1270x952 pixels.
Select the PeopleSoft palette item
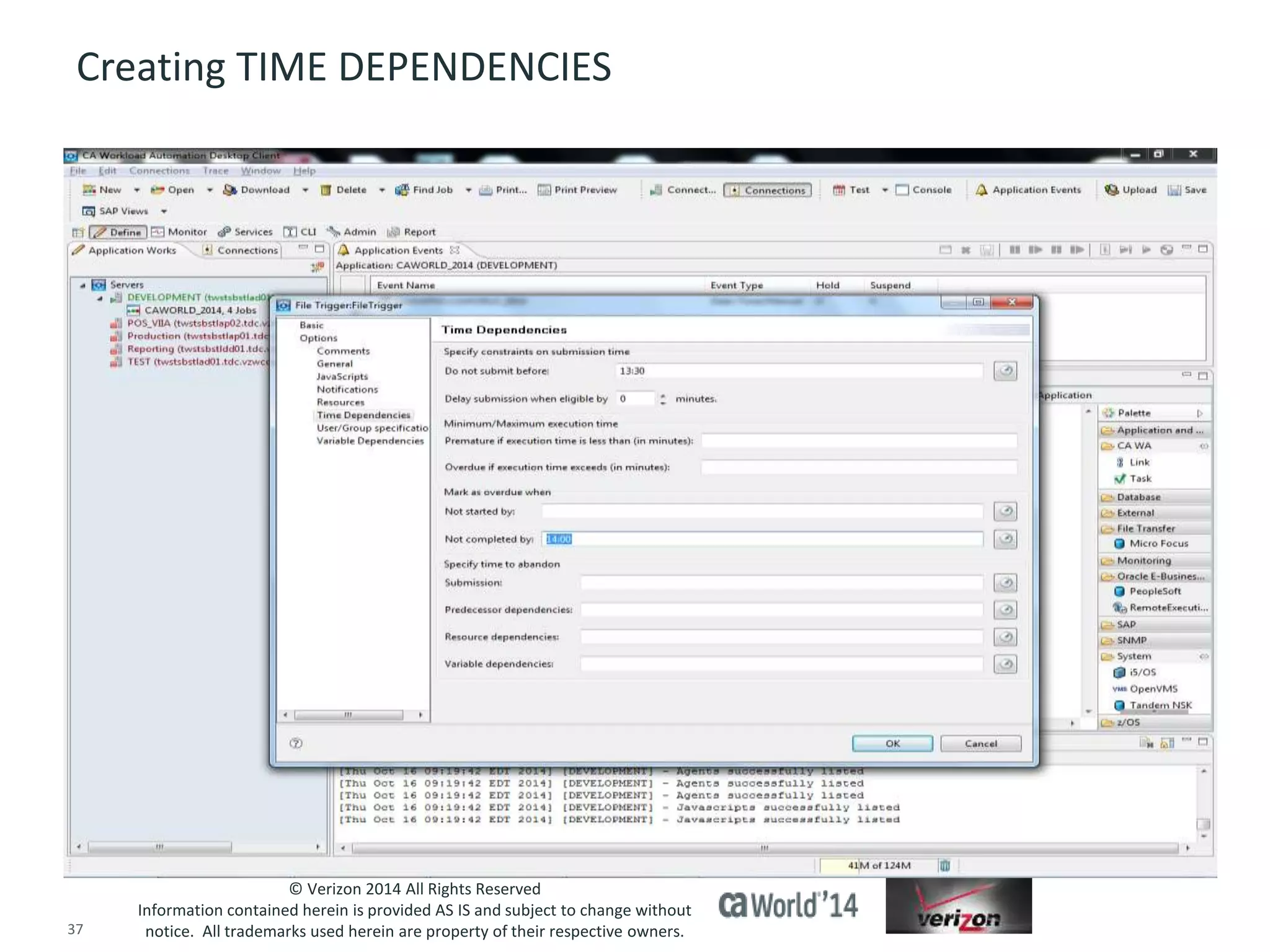[x=1148, y=591]
